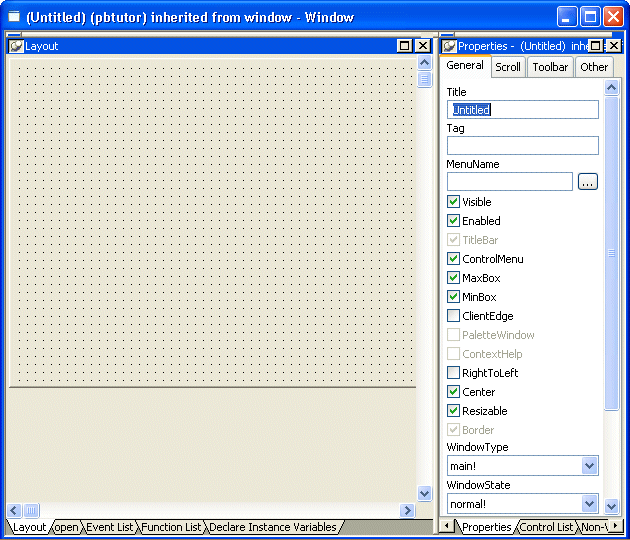Select the partly hidden Non-V tab
The width and height of the screenshot is (630, 540).
coord(594,527)
